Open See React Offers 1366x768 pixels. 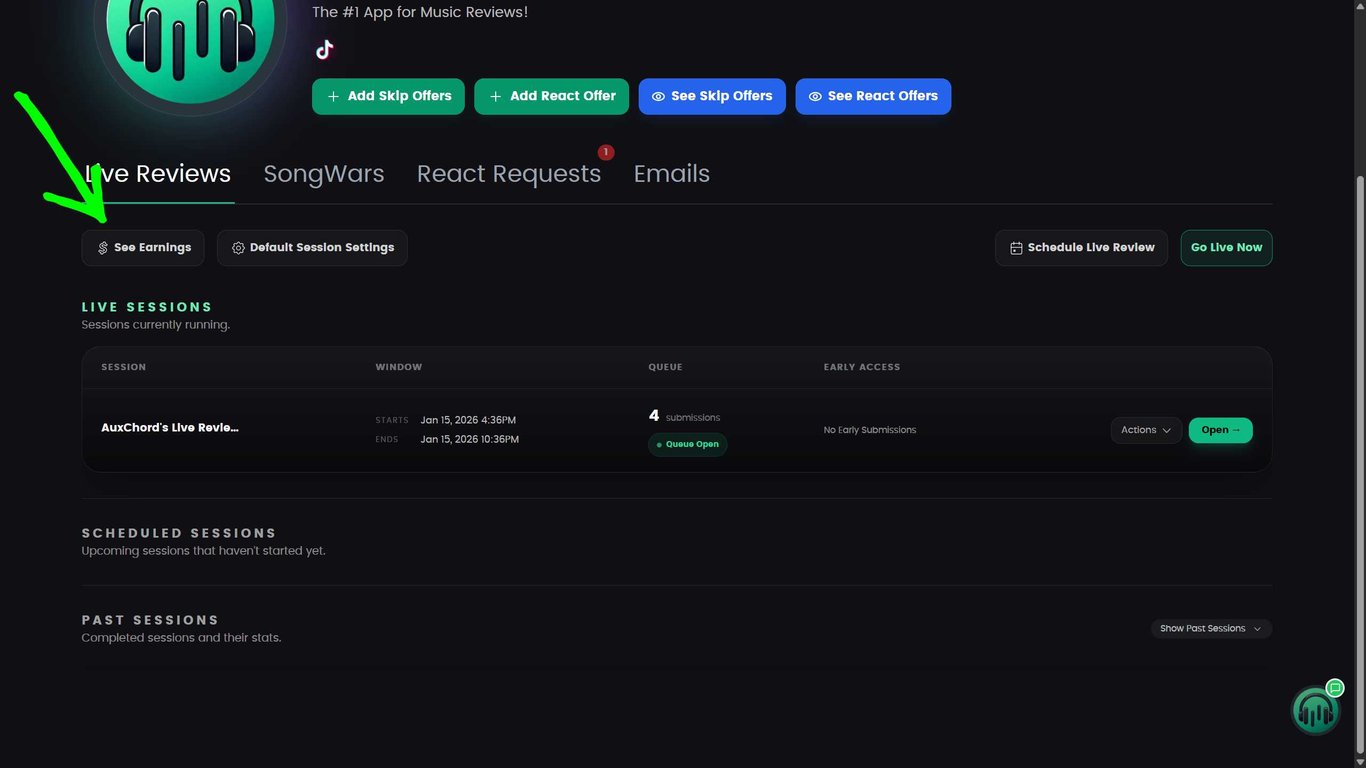[x=873, y=96]
